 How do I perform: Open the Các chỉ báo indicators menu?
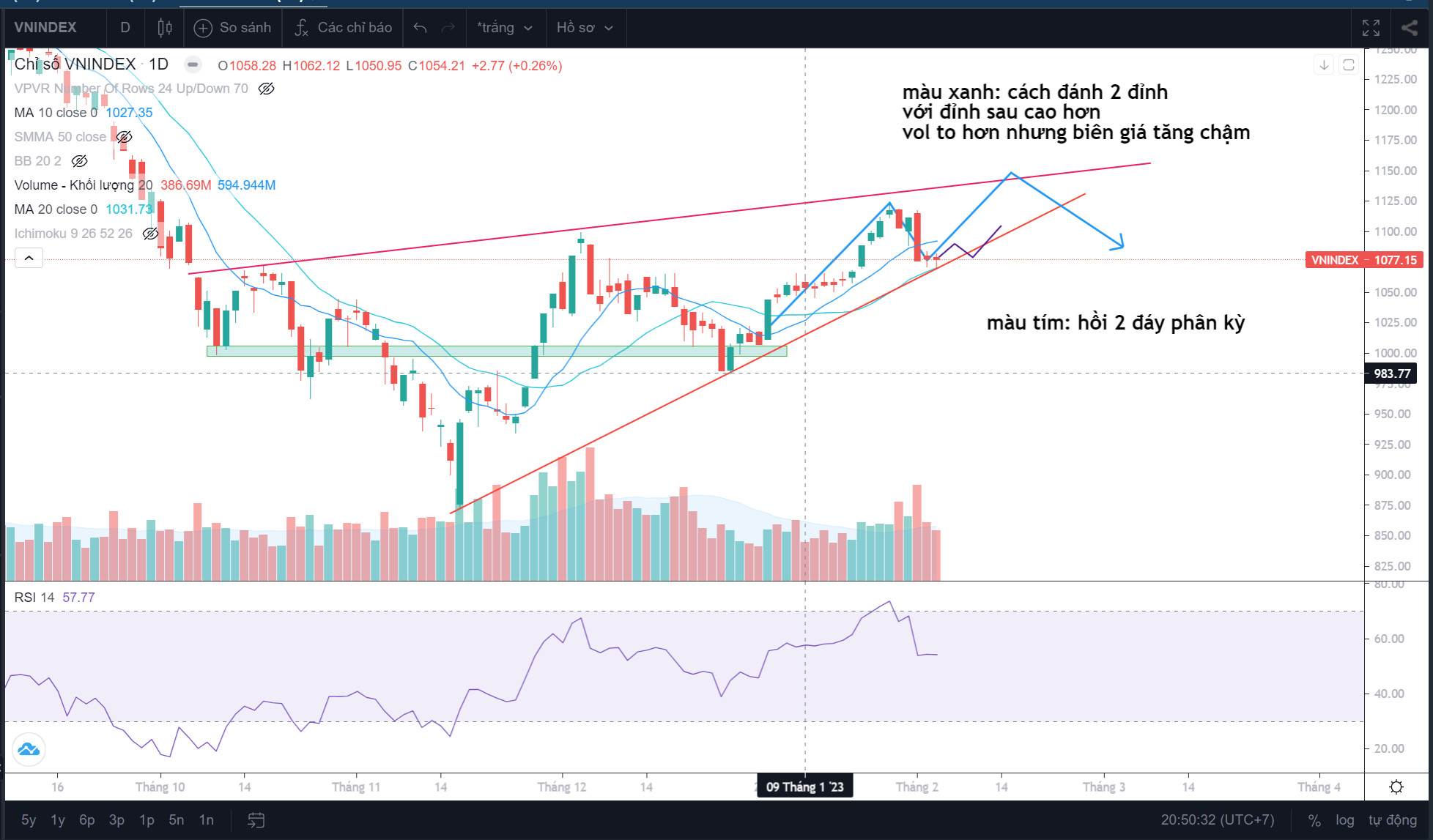pos(343,28)
